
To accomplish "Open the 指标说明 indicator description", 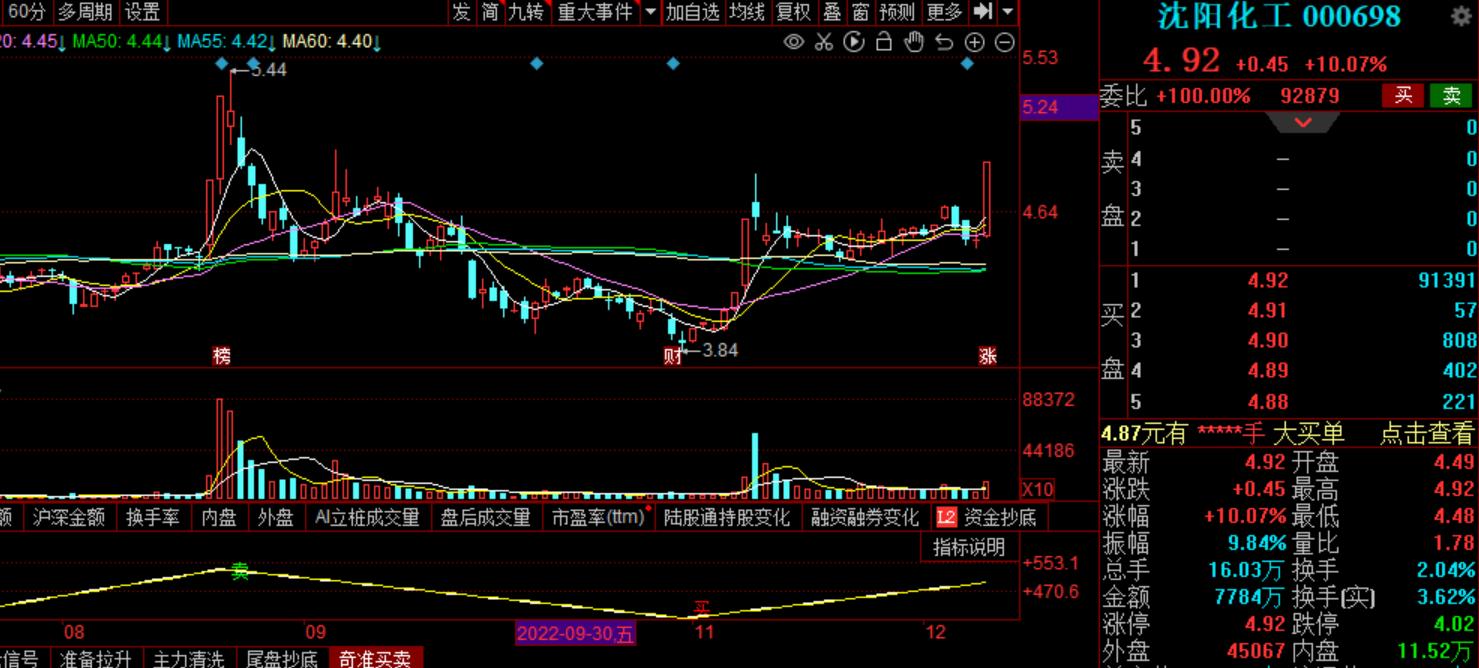I will pos(969,547).
